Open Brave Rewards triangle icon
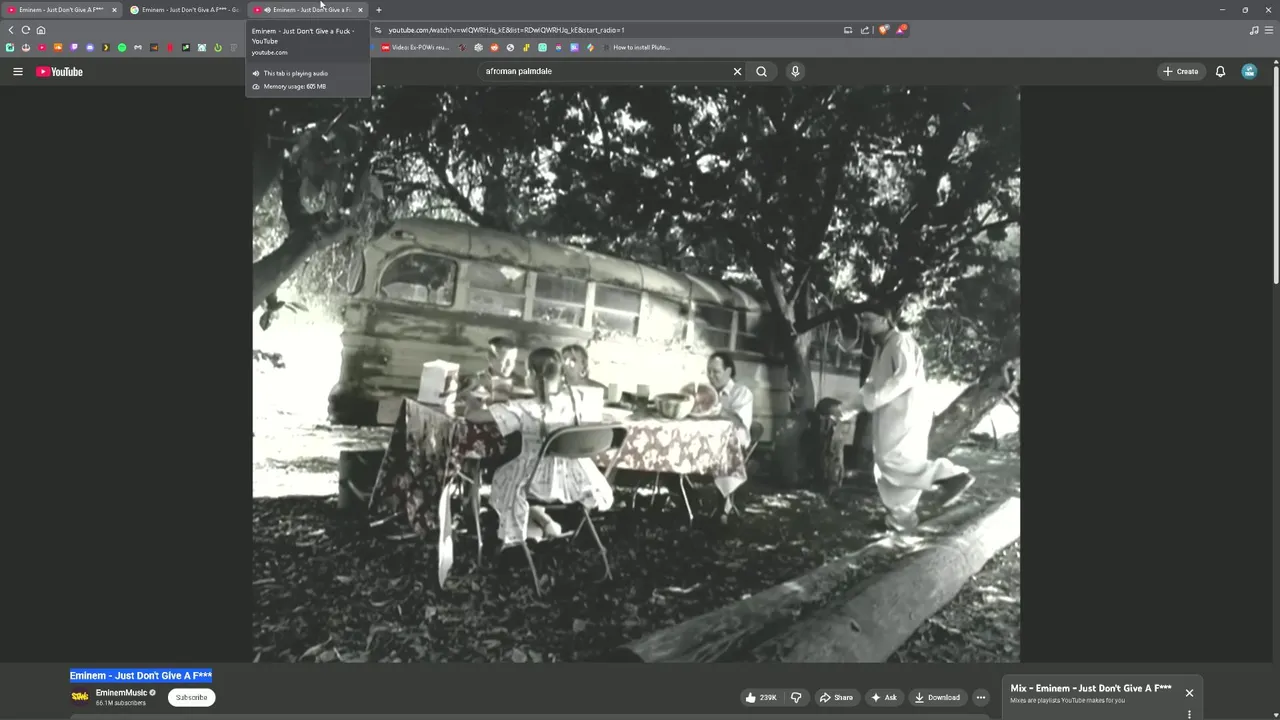 tap(901, 30)
